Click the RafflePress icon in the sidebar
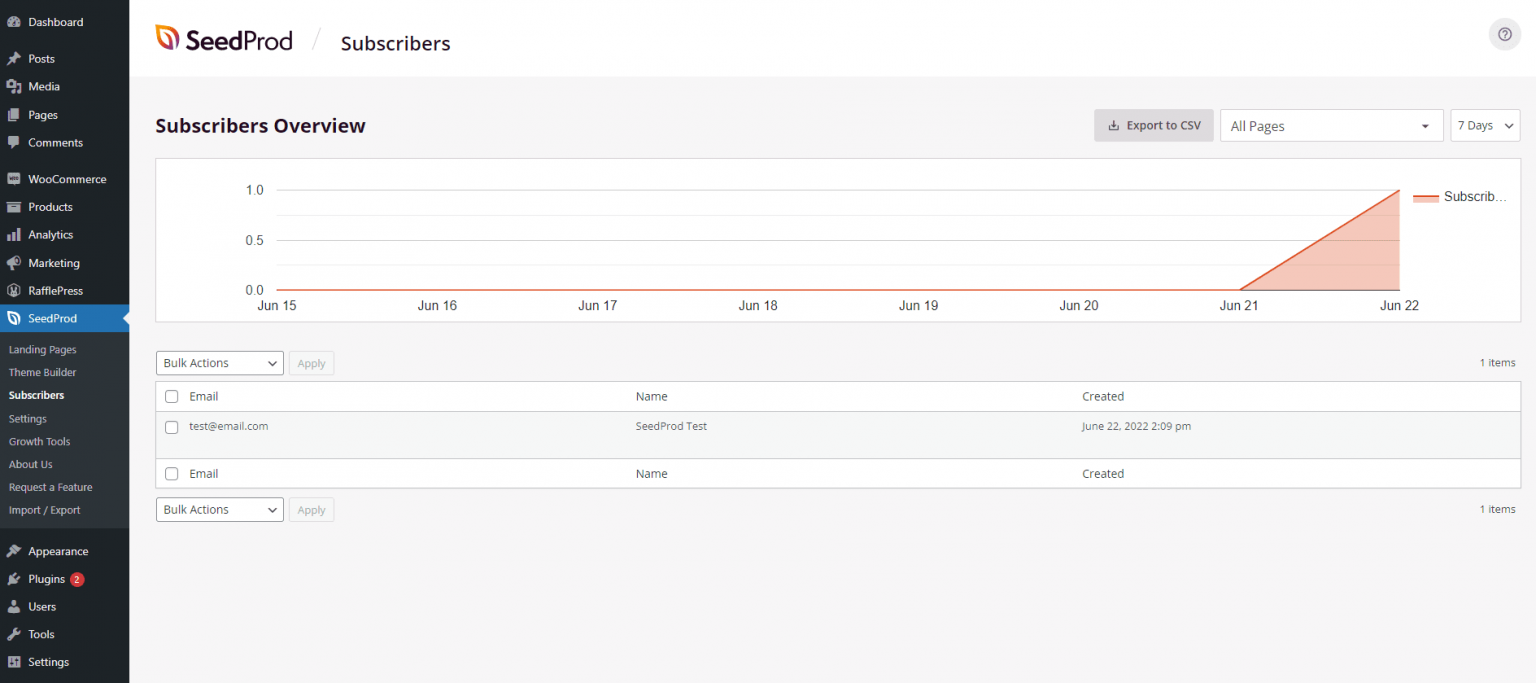Screen dimensions: 1536x683 [15, 290]
